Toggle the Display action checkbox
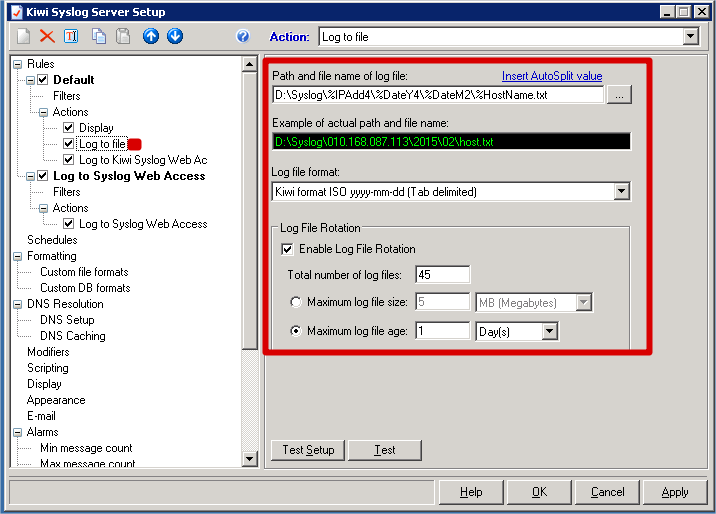Image resolution: width=716 pixels, height=514 pixels. (x=68, y=128)
